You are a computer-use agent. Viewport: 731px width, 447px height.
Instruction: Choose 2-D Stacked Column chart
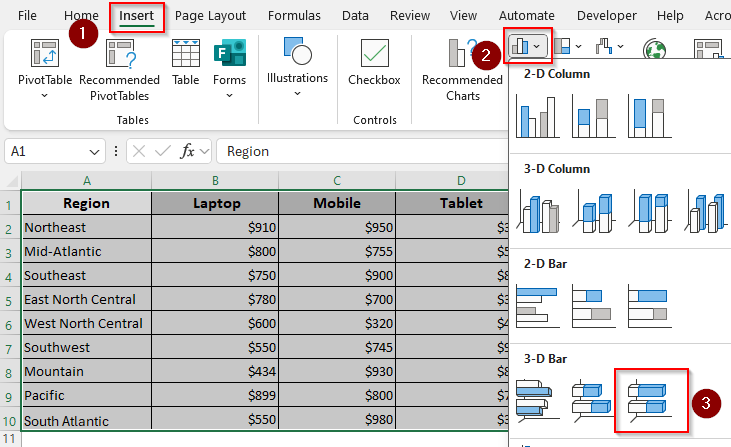click(x=593, y=117)
